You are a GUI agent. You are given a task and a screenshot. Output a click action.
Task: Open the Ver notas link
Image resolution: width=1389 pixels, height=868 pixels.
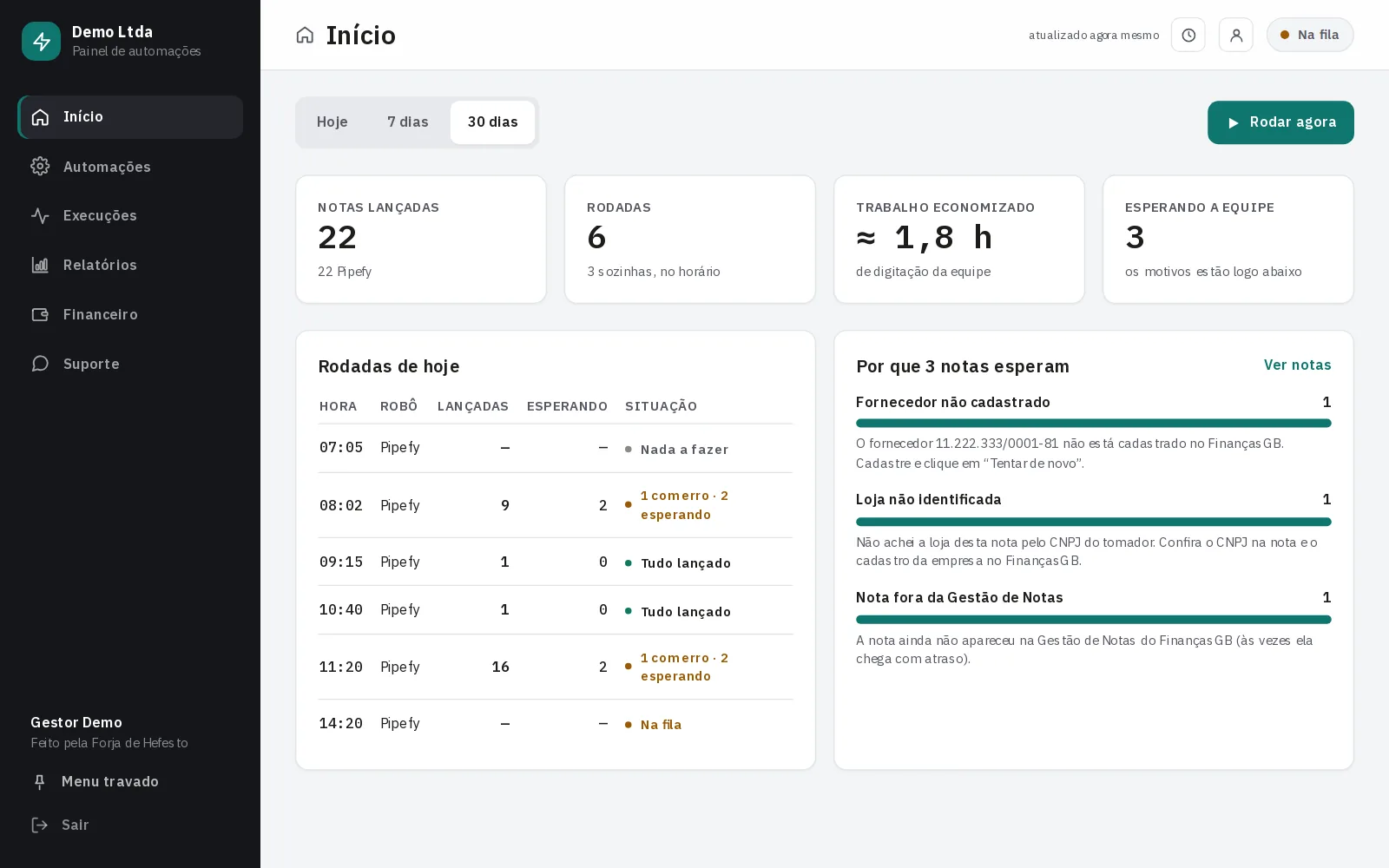click(x=1297, y=365)
